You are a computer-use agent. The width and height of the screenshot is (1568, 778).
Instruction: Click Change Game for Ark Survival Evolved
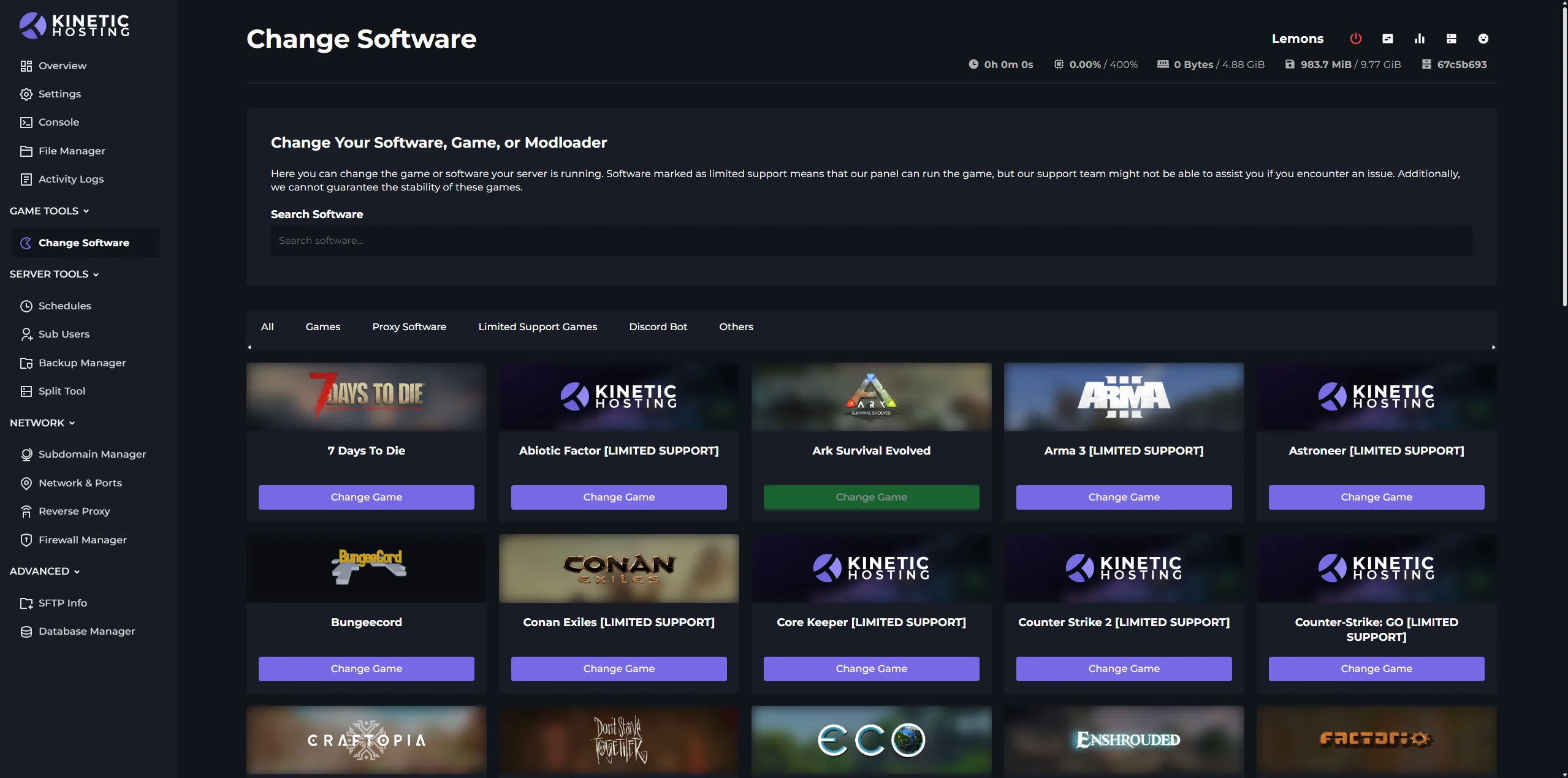[870, 497]
